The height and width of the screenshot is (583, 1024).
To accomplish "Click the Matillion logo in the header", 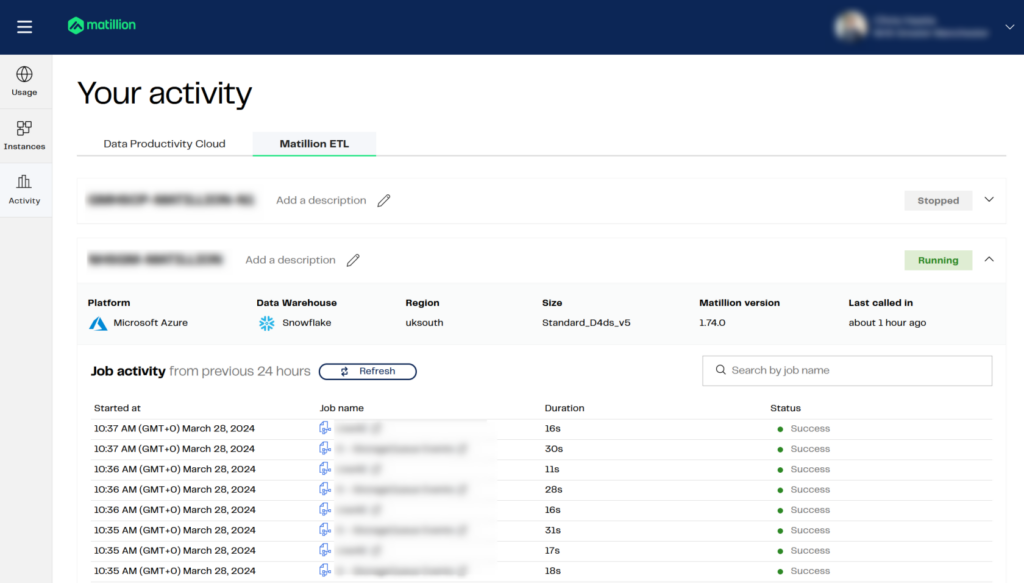I will [101, 24].
